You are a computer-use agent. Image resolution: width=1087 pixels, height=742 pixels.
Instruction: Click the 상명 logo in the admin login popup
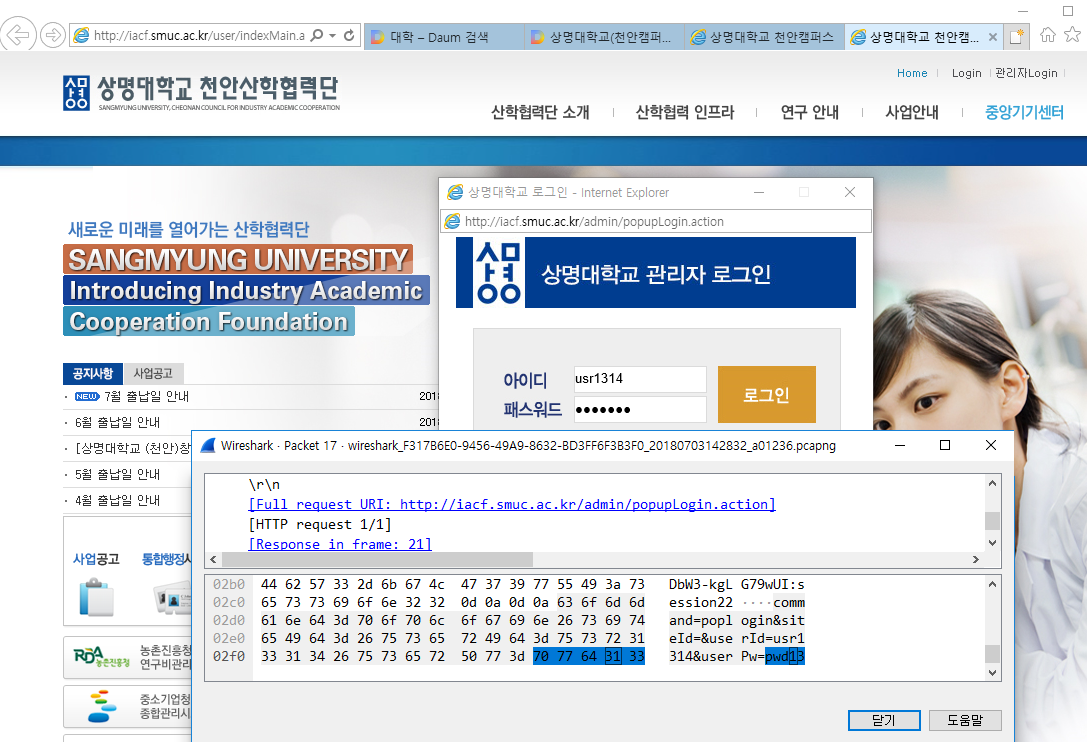tap(498, 273)
